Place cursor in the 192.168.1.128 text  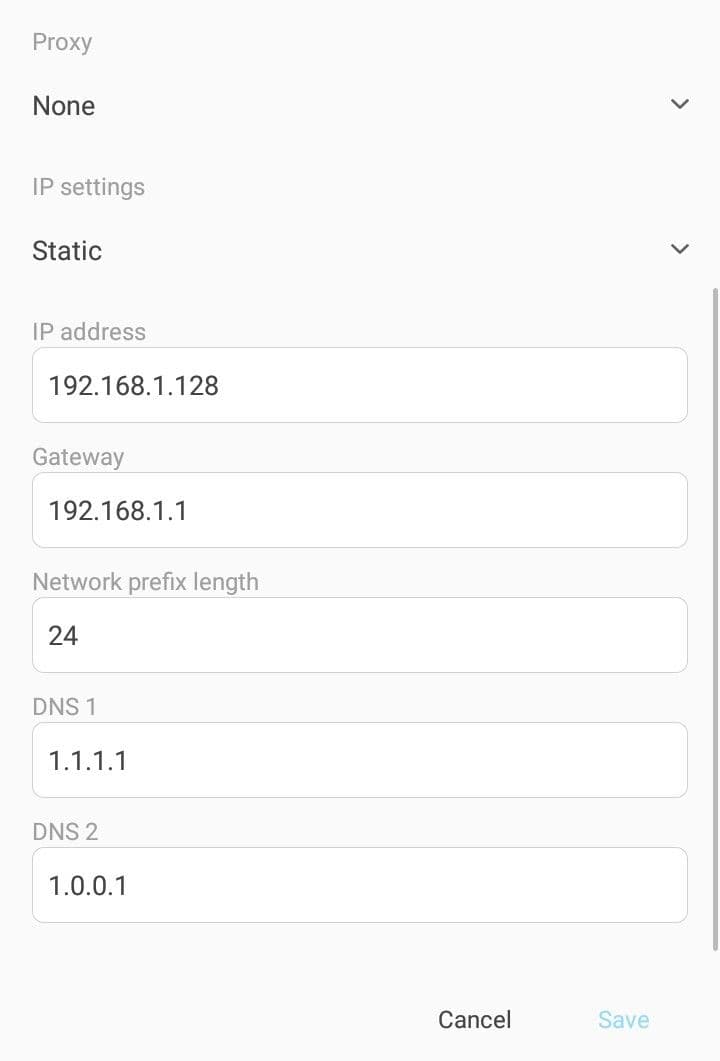[133, 386]
